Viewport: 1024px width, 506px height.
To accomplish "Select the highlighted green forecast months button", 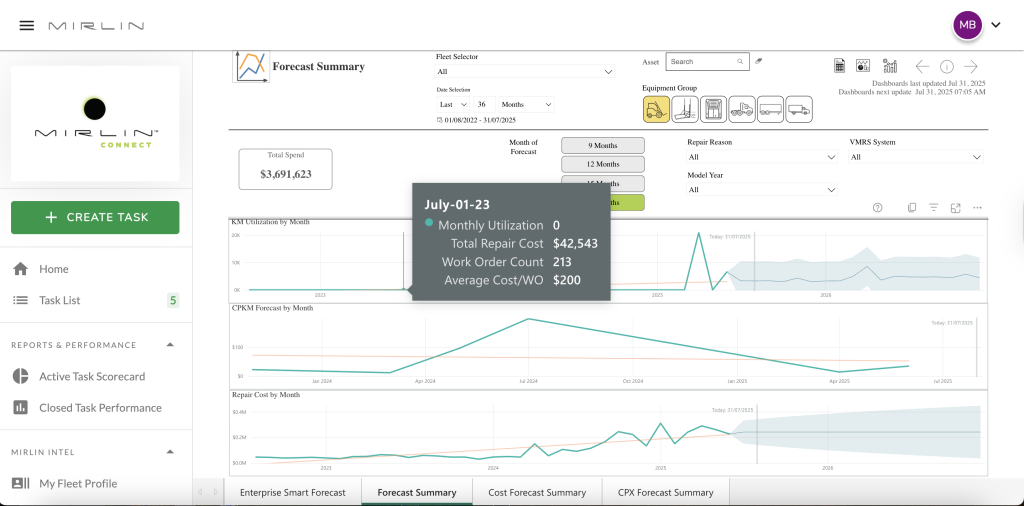I will 627,202.
